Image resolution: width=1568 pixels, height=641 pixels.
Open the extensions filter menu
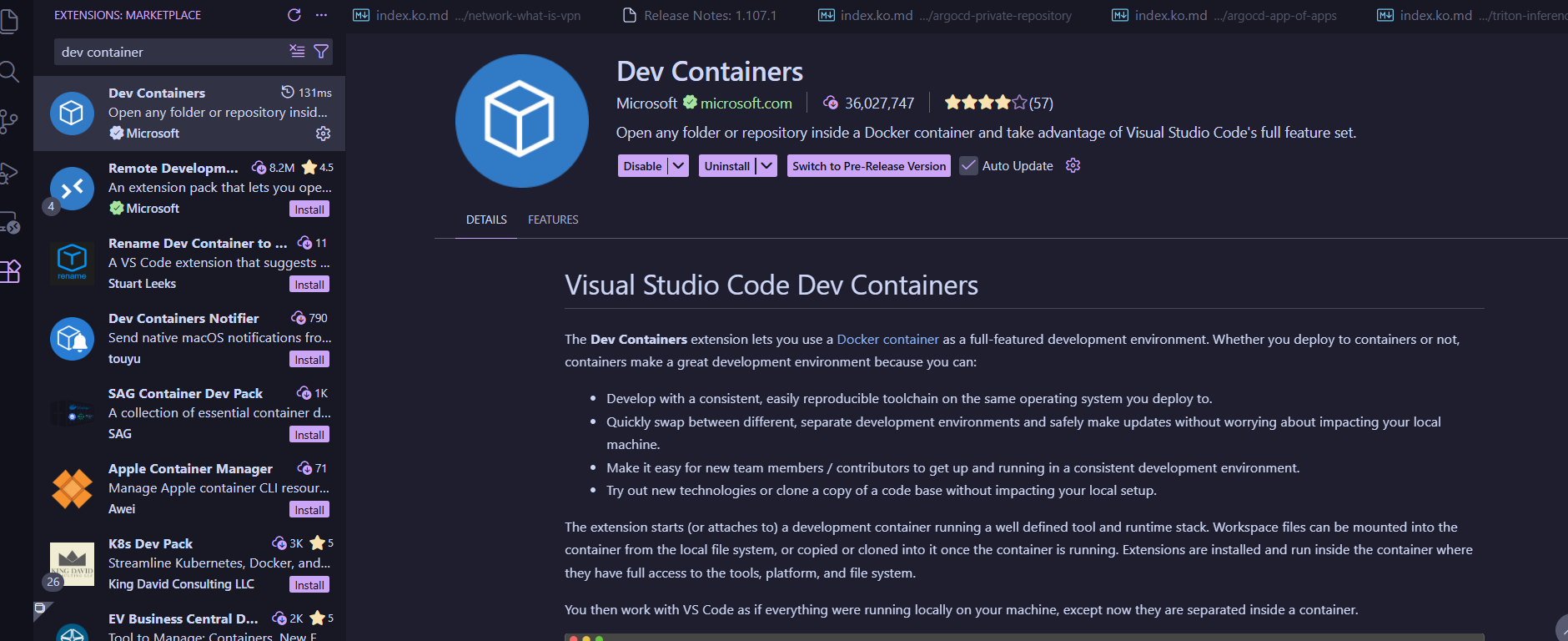pyautogui.click(x=321, y=51)
